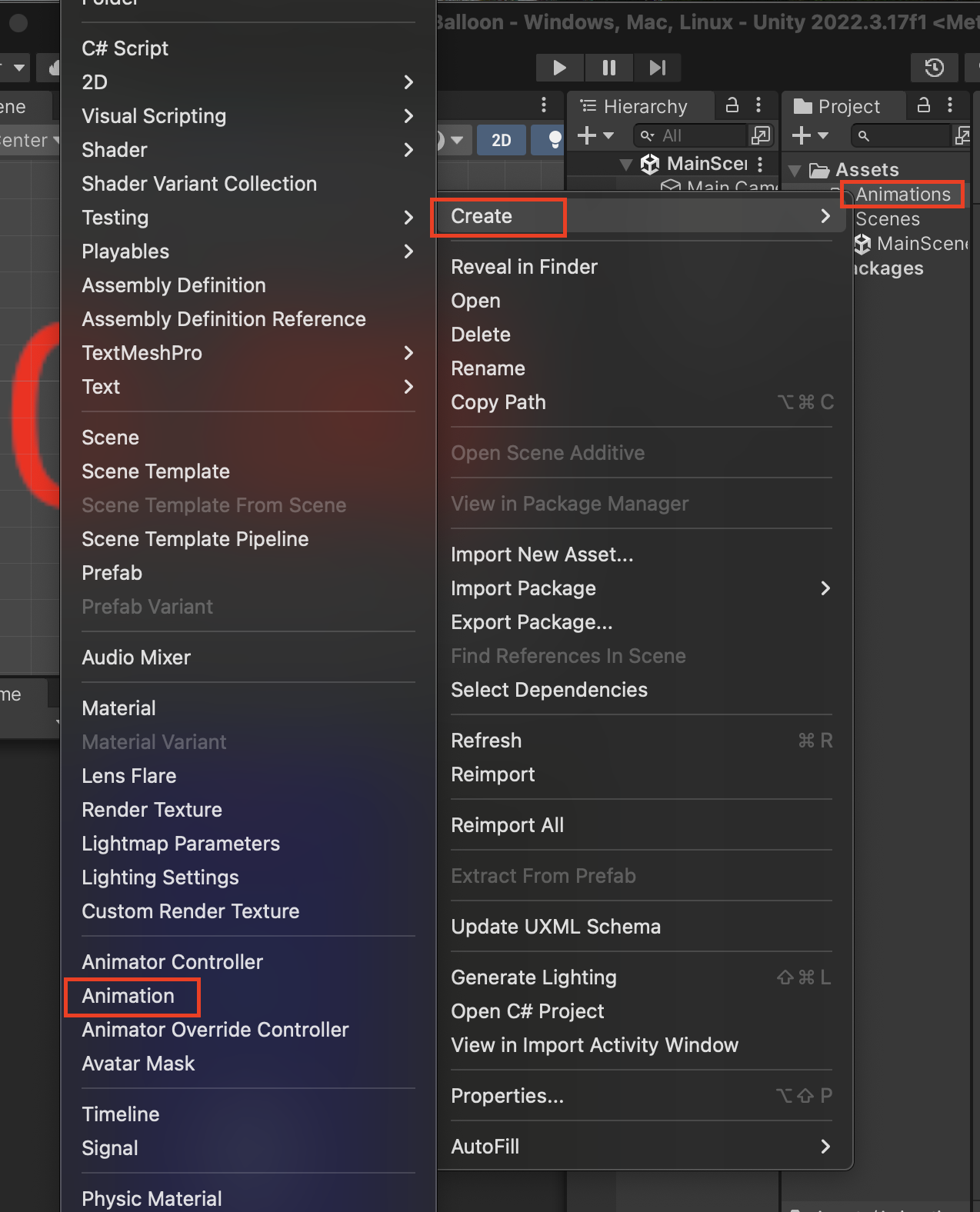Switch to the Project tab
The height and width of the screenshot is (1212, 980).
[x=837, y=106]
